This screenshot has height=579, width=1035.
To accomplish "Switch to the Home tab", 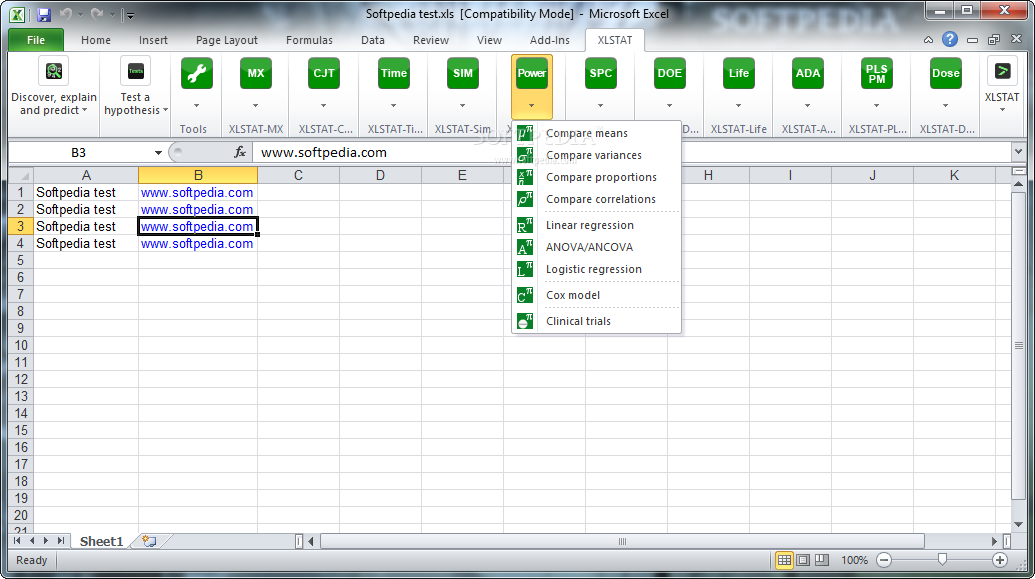I will click(x=96, y=40).
